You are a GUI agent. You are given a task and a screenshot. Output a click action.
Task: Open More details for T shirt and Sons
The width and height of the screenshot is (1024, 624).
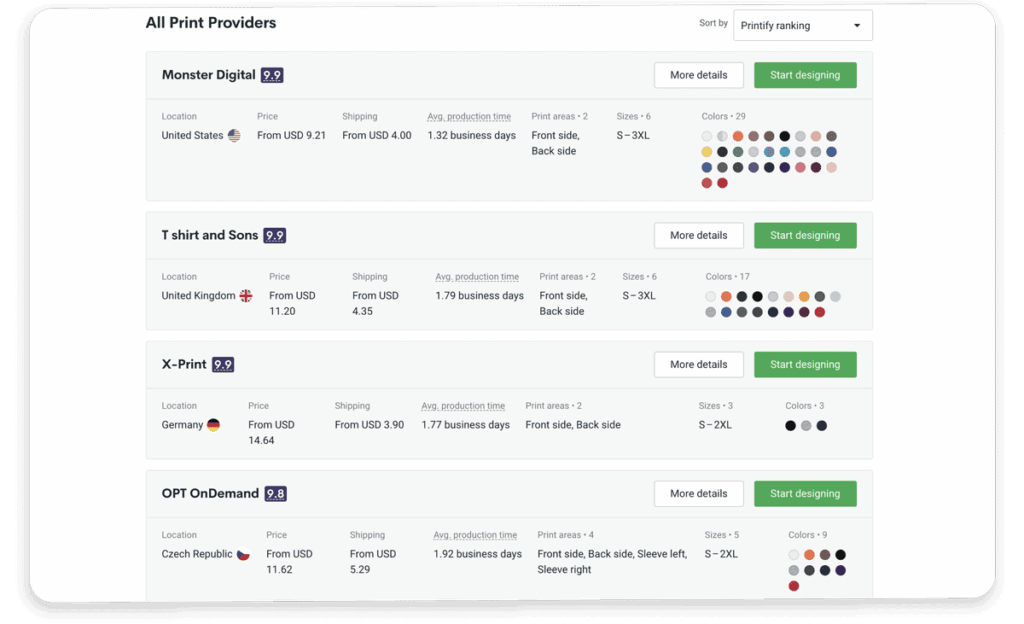(x=698, y=236)
